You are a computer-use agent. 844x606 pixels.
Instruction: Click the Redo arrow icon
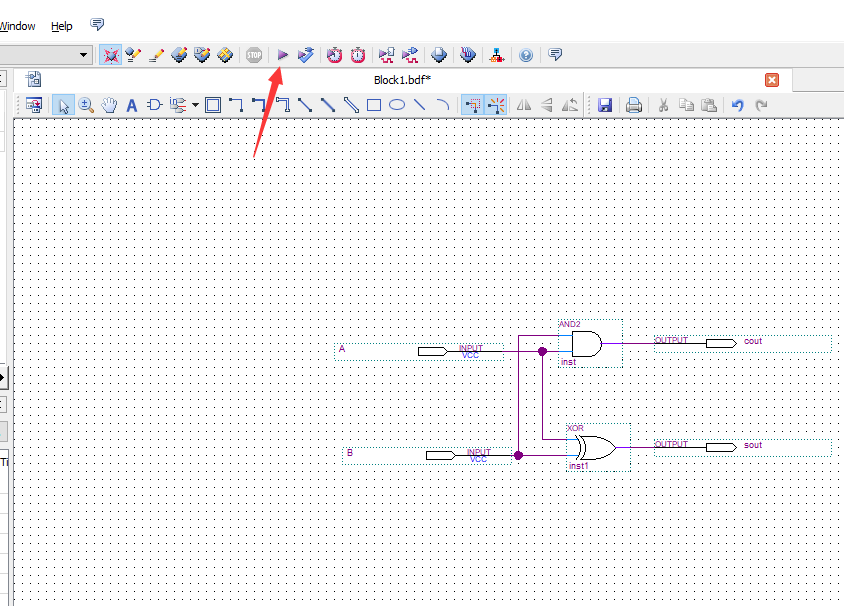761,105
